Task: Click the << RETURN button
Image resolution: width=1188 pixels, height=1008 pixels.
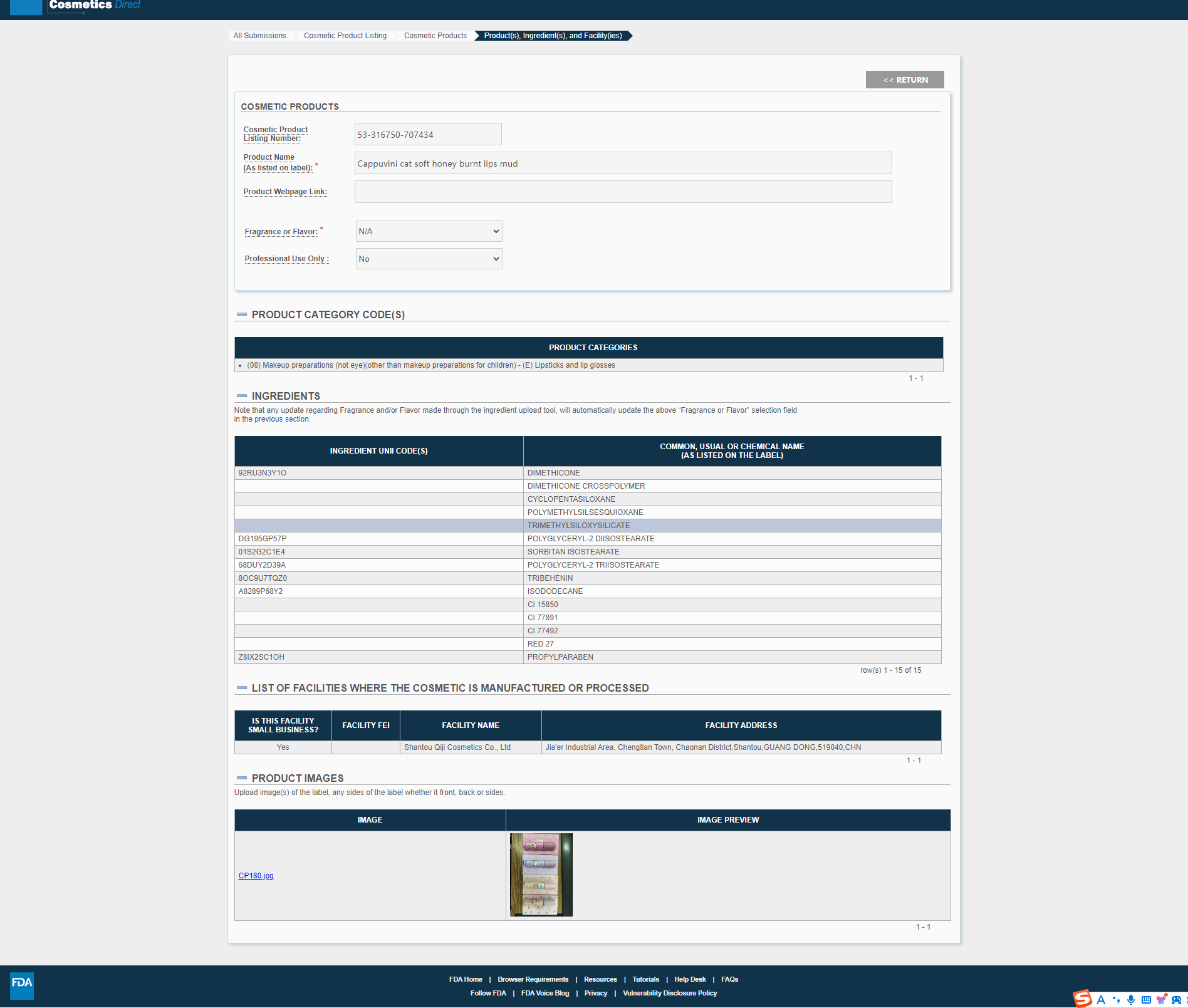Action: pos(904,80)
